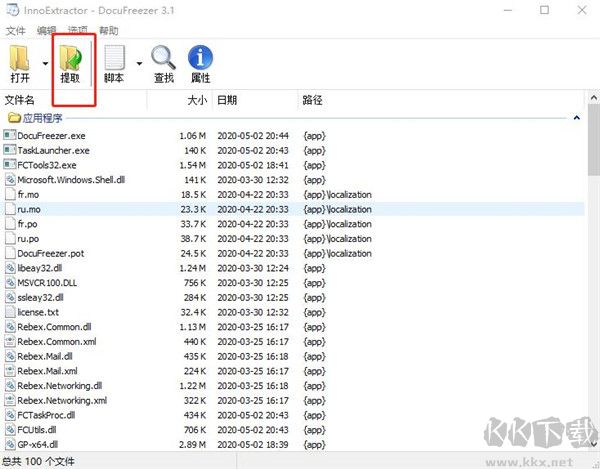Click the DocuFreezer.exe file name

51,135
